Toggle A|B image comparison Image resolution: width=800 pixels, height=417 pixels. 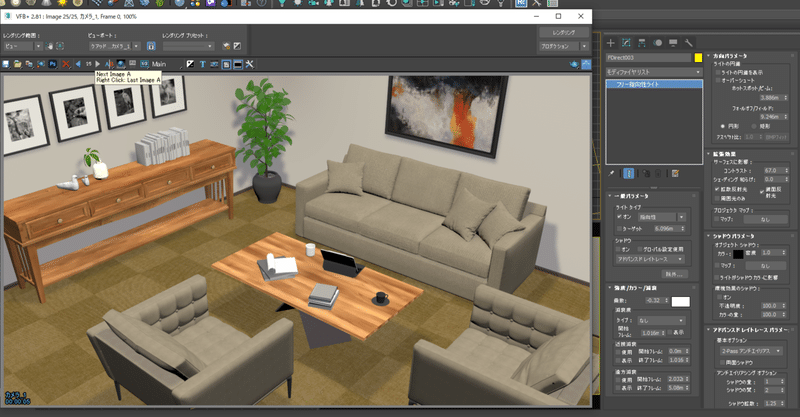[x=109, y=64]
